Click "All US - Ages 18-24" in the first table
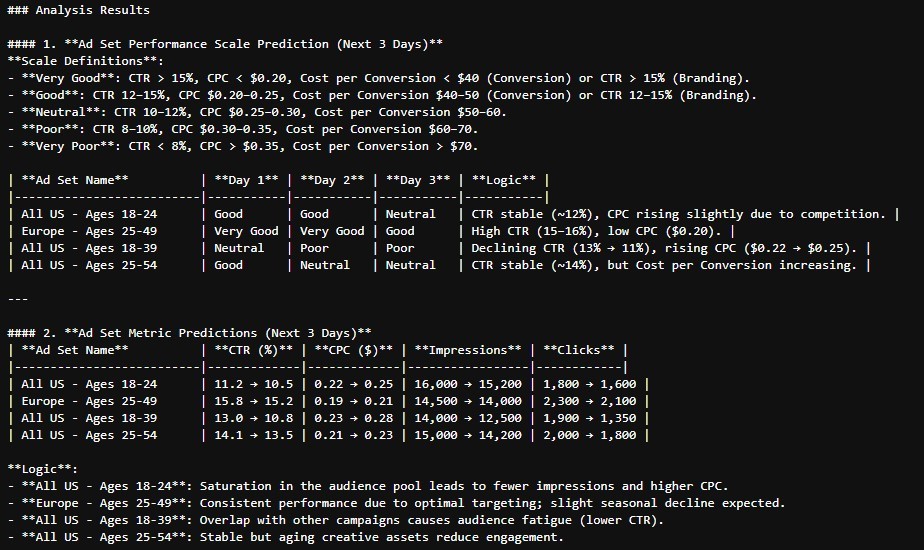Viewport: 924px width, 550px height. [89, 215]
